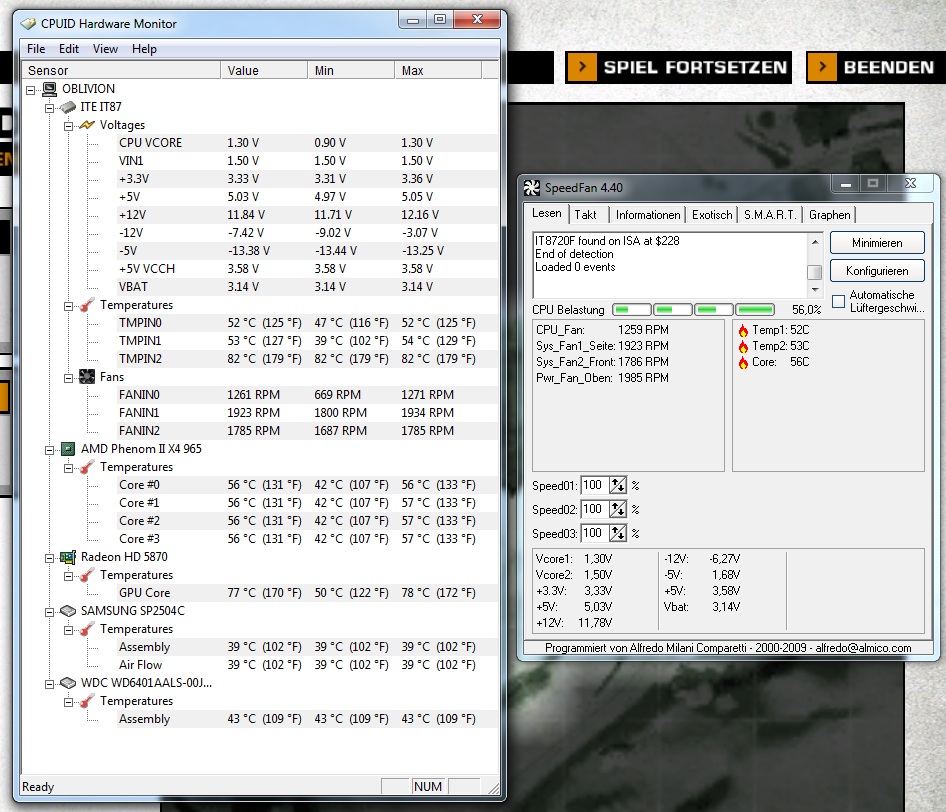The height and width of the screenshot is (812, 946).
Task: Enable Automatische Lüftergeschwindigkeit checkbox
Action: 839,301
